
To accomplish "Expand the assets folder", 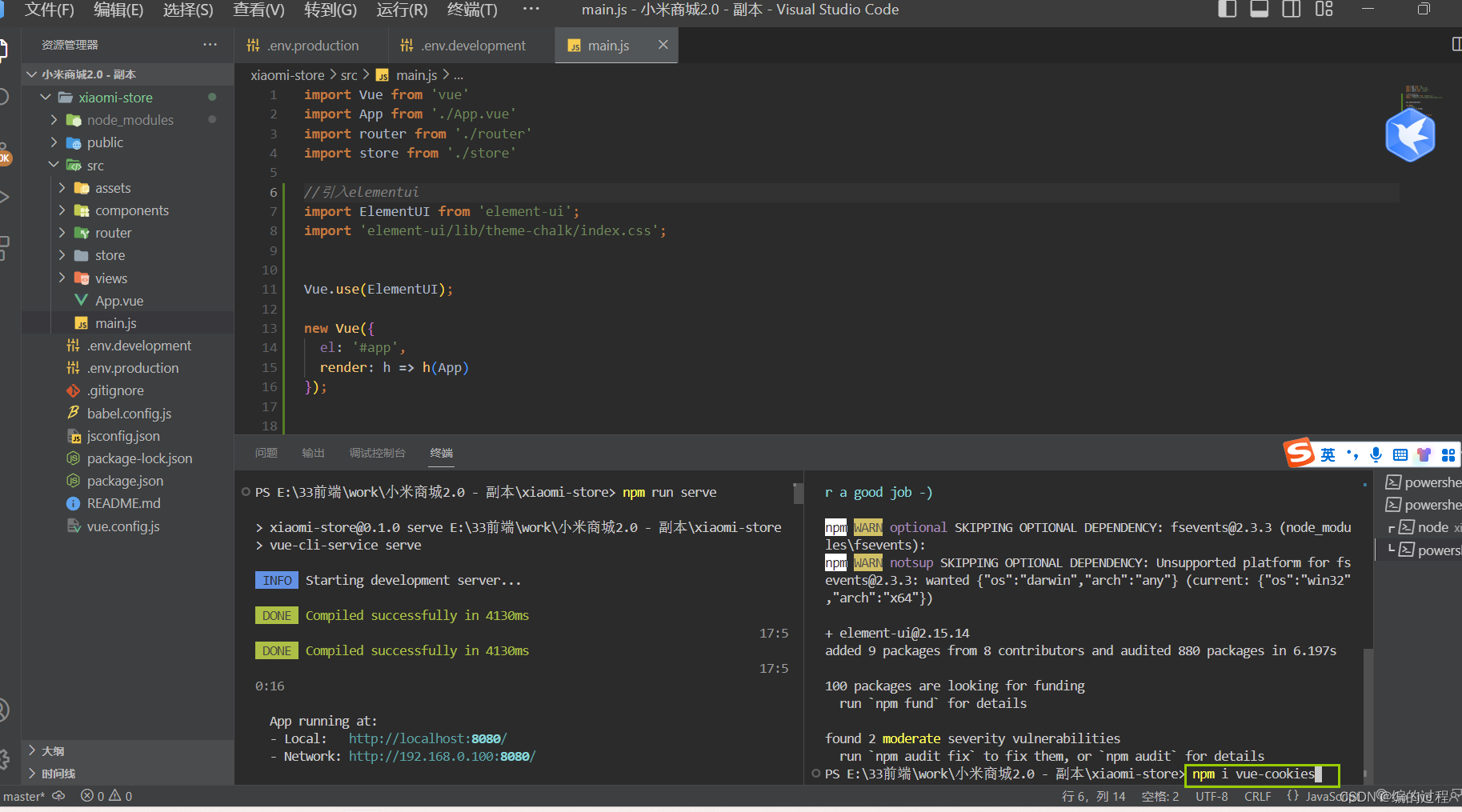I will tap(128, 188).
